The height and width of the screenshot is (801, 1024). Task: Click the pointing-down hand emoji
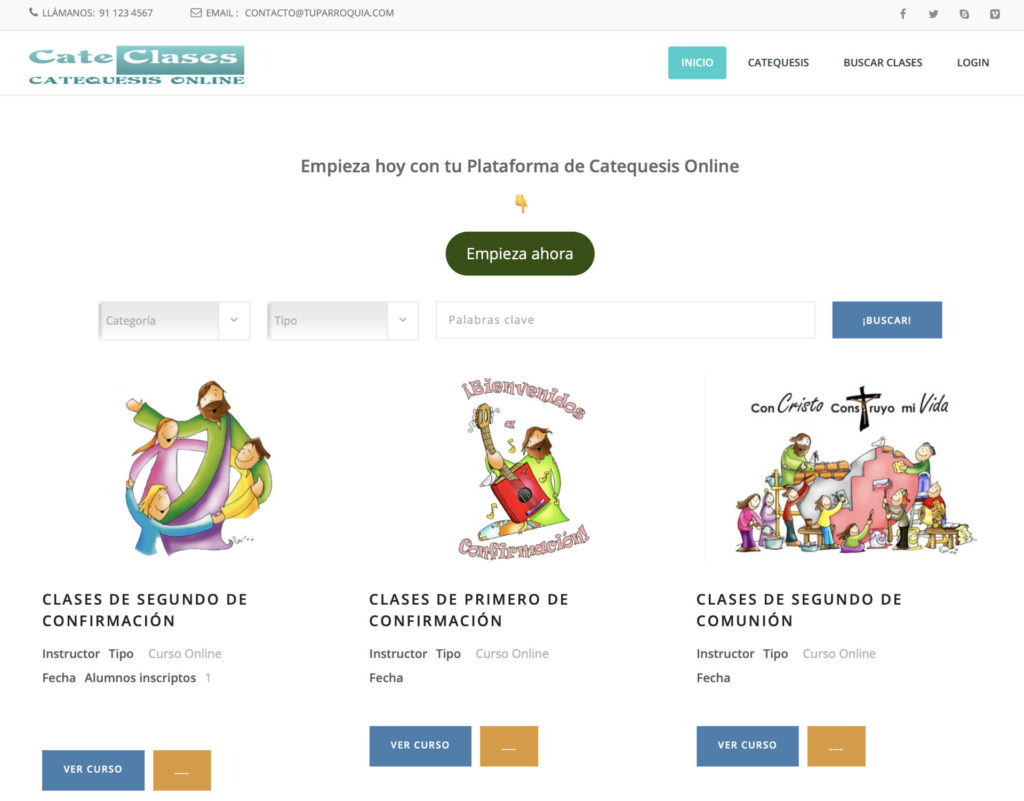pos(520,204)
